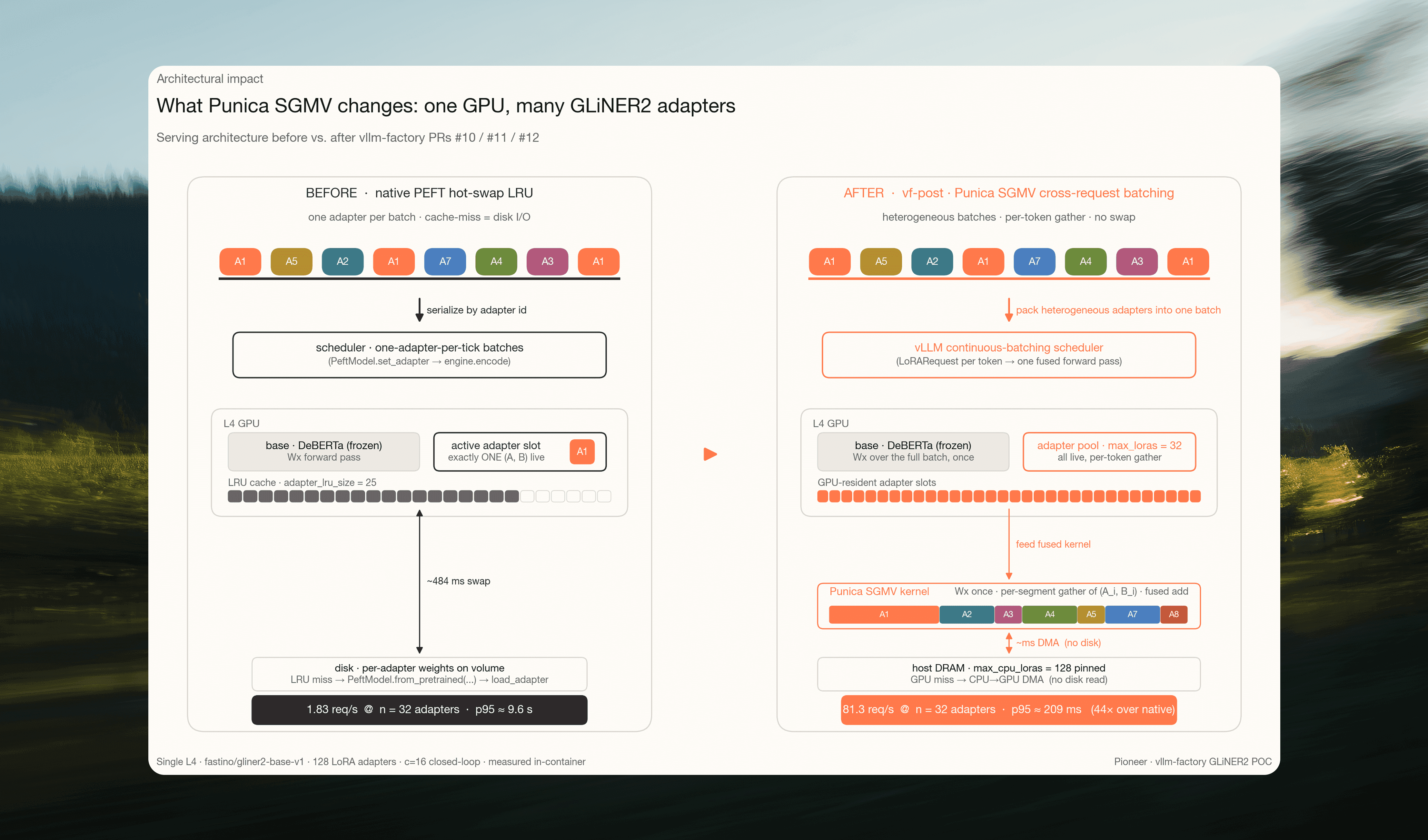Click the A7 segment in the SGMV kernel bar
This screenshot has width=1428, height=840.
pos(1132,614)
